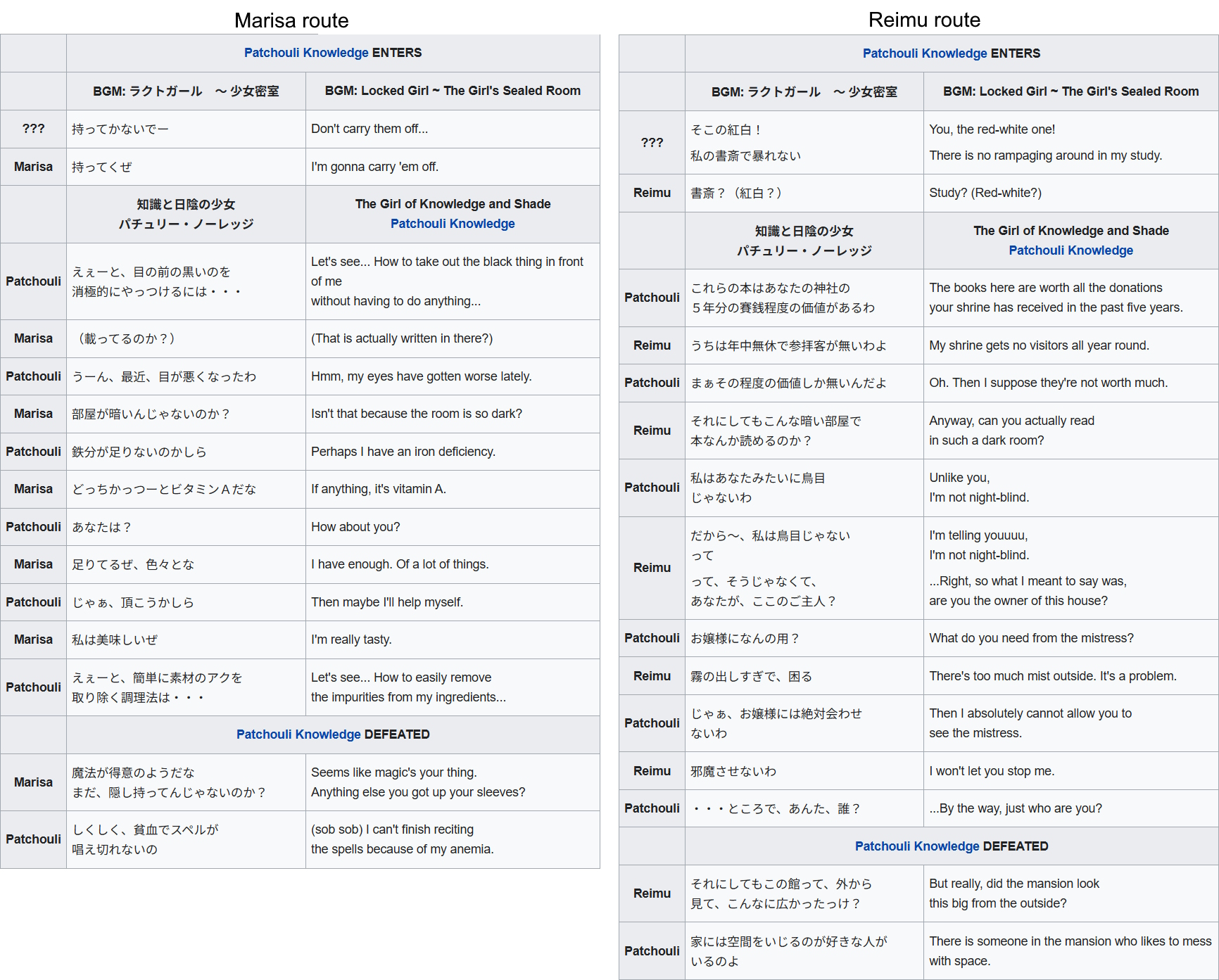The width and height of the screenshot is (1219, 980).
Task: Click "(That is actually written in there?)"
Action: point(402,338)
